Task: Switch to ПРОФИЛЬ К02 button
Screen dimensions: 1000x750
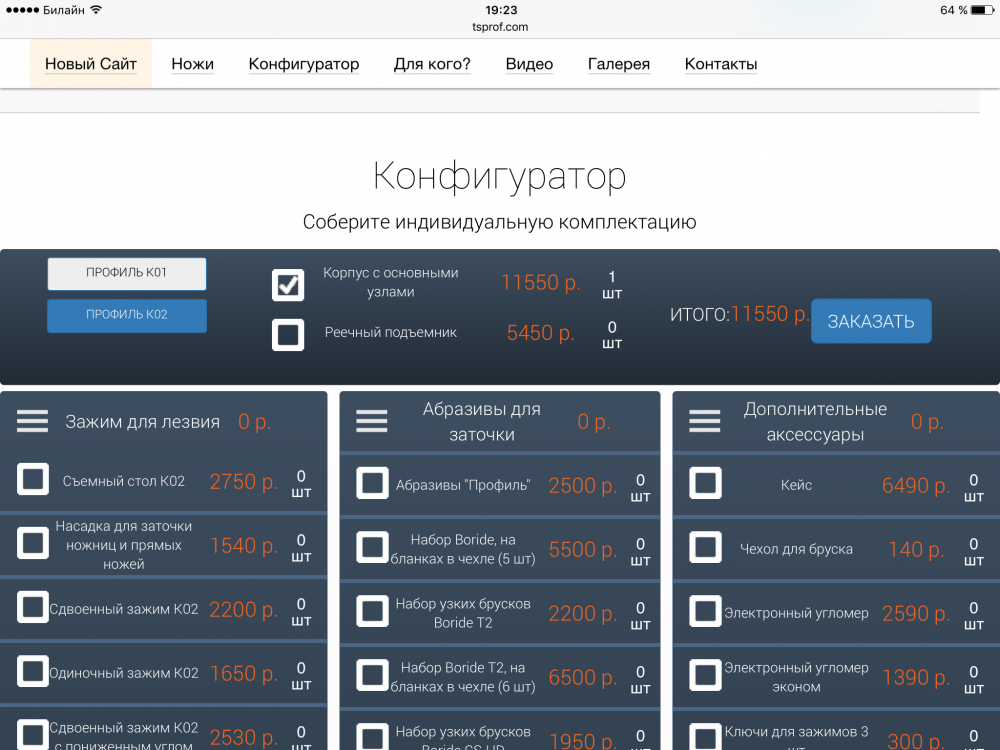Action: click(x=127, y=315)
